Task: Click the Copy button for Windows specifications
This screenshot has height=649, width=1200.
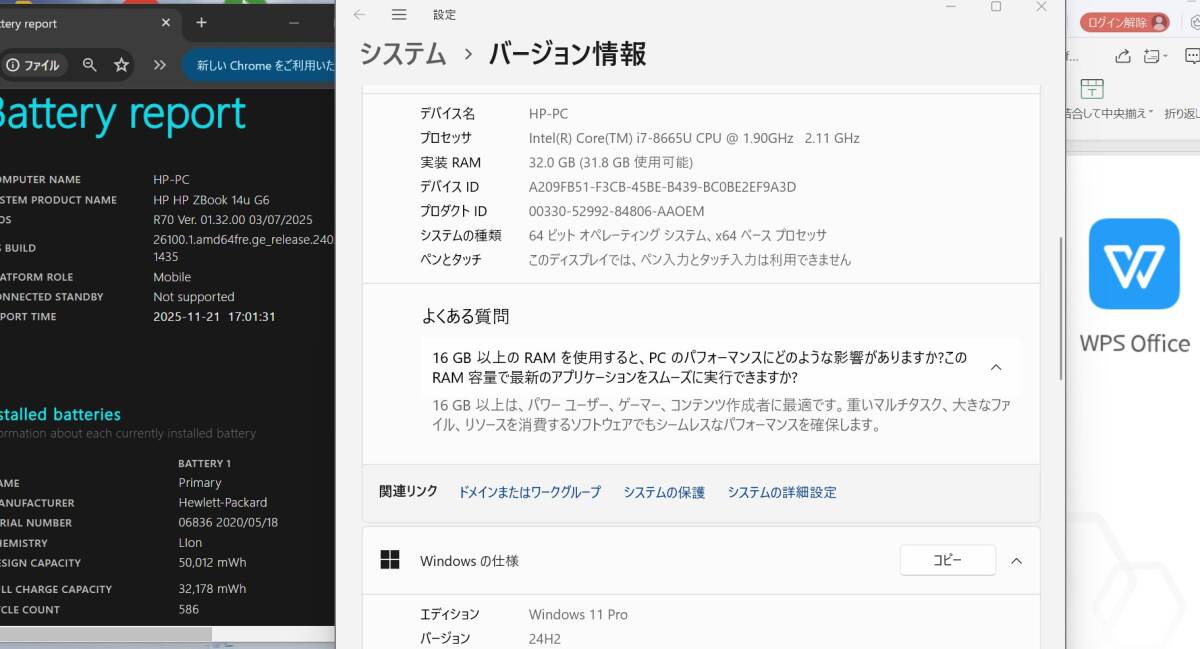Action: coord(948,560)
